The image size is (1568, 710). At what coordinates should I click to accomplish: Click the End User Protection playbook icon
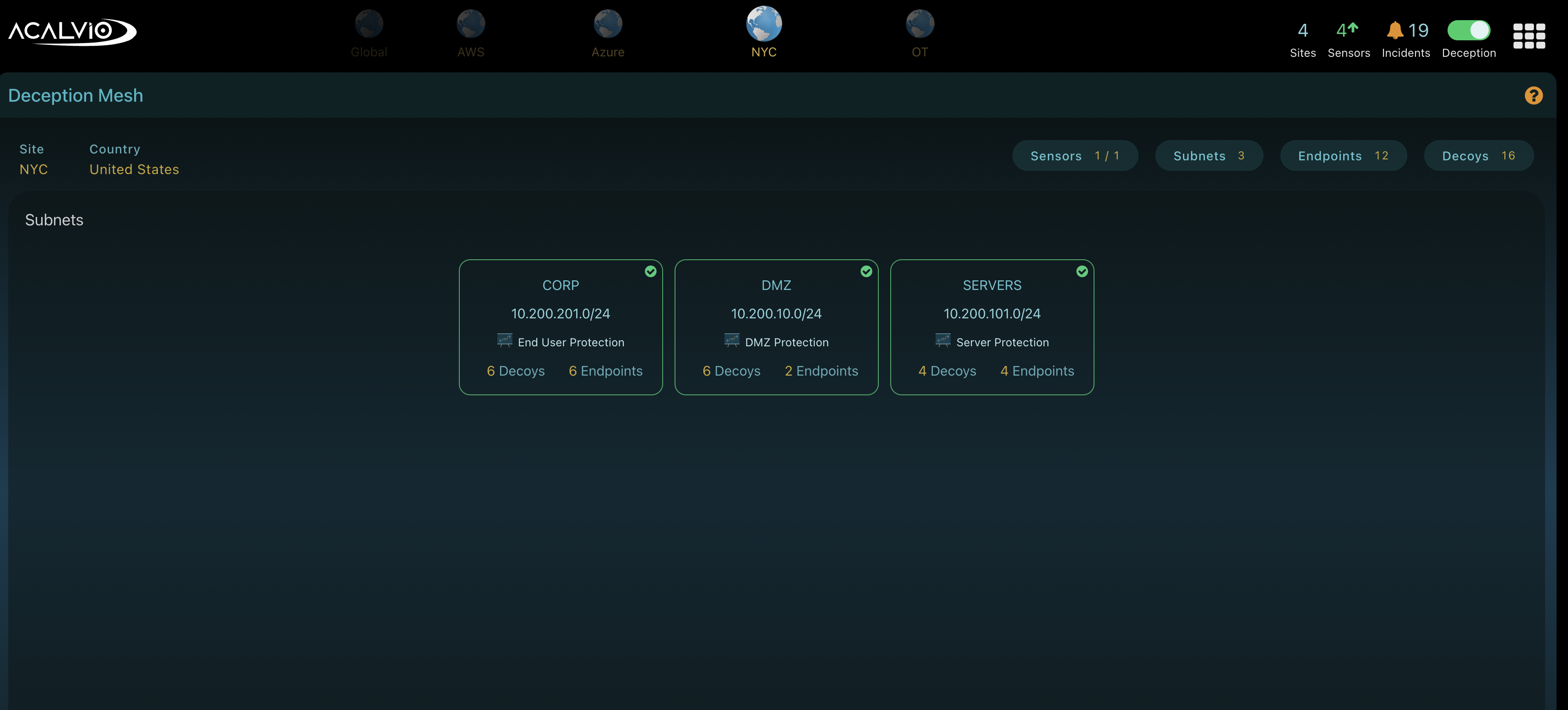coord(505,340)
